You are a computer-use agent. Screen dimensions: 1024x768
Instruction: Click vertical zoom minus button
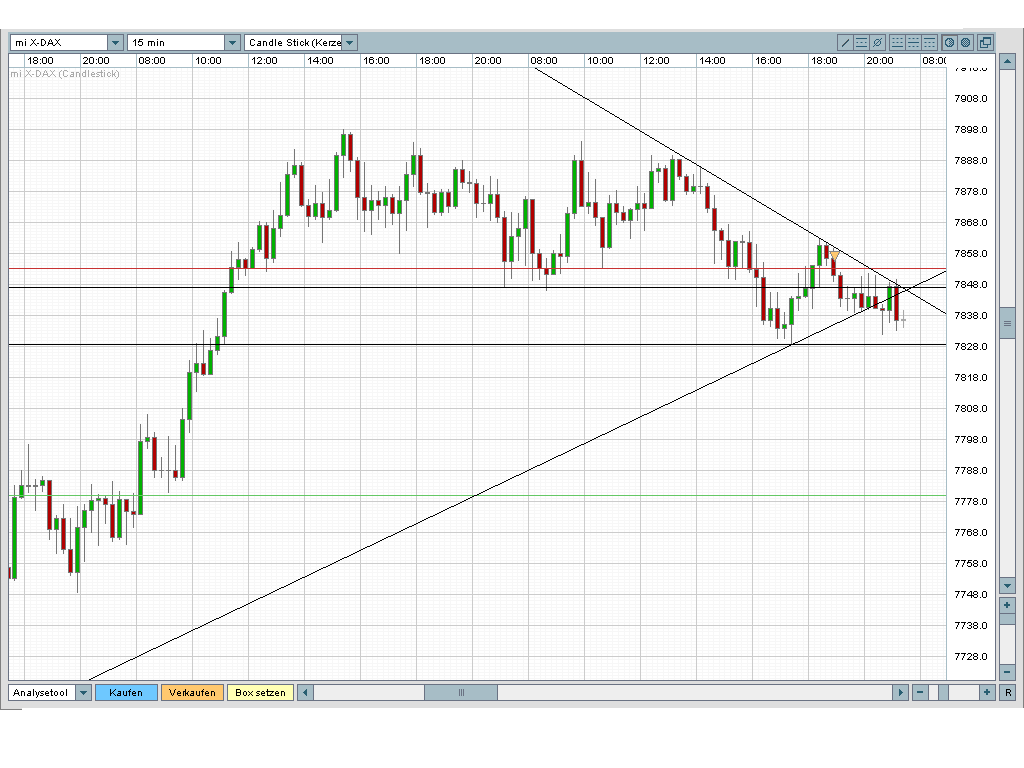(x=1007, y=672)
